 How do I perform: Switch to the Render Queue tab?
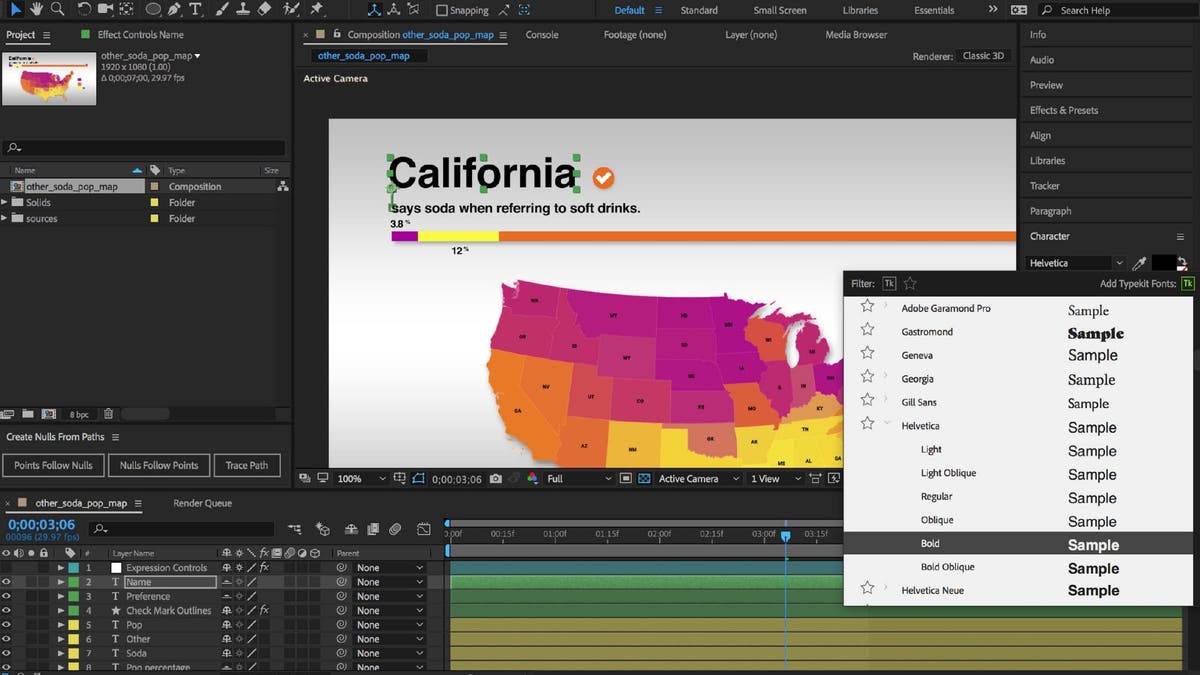click(202, 503)
